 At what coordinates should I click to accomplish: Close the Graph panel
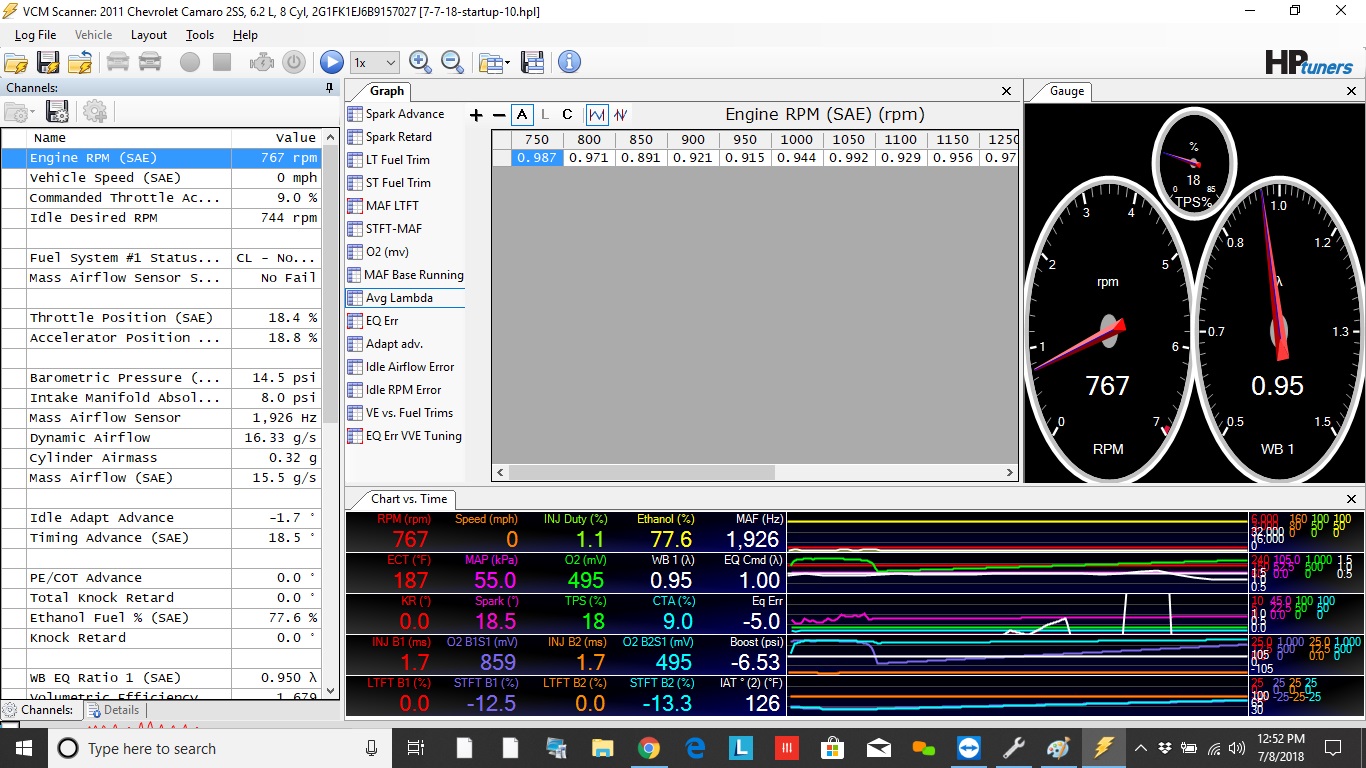pyautogui.click(x=1007, y=91)
